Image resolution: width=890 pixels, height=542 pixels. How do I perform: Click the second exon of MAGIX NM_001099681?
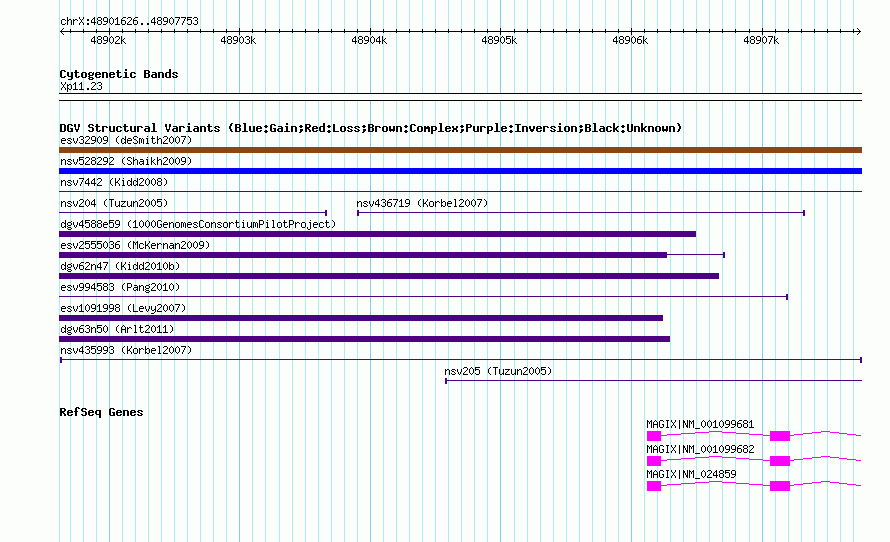[x=780, y=436]
